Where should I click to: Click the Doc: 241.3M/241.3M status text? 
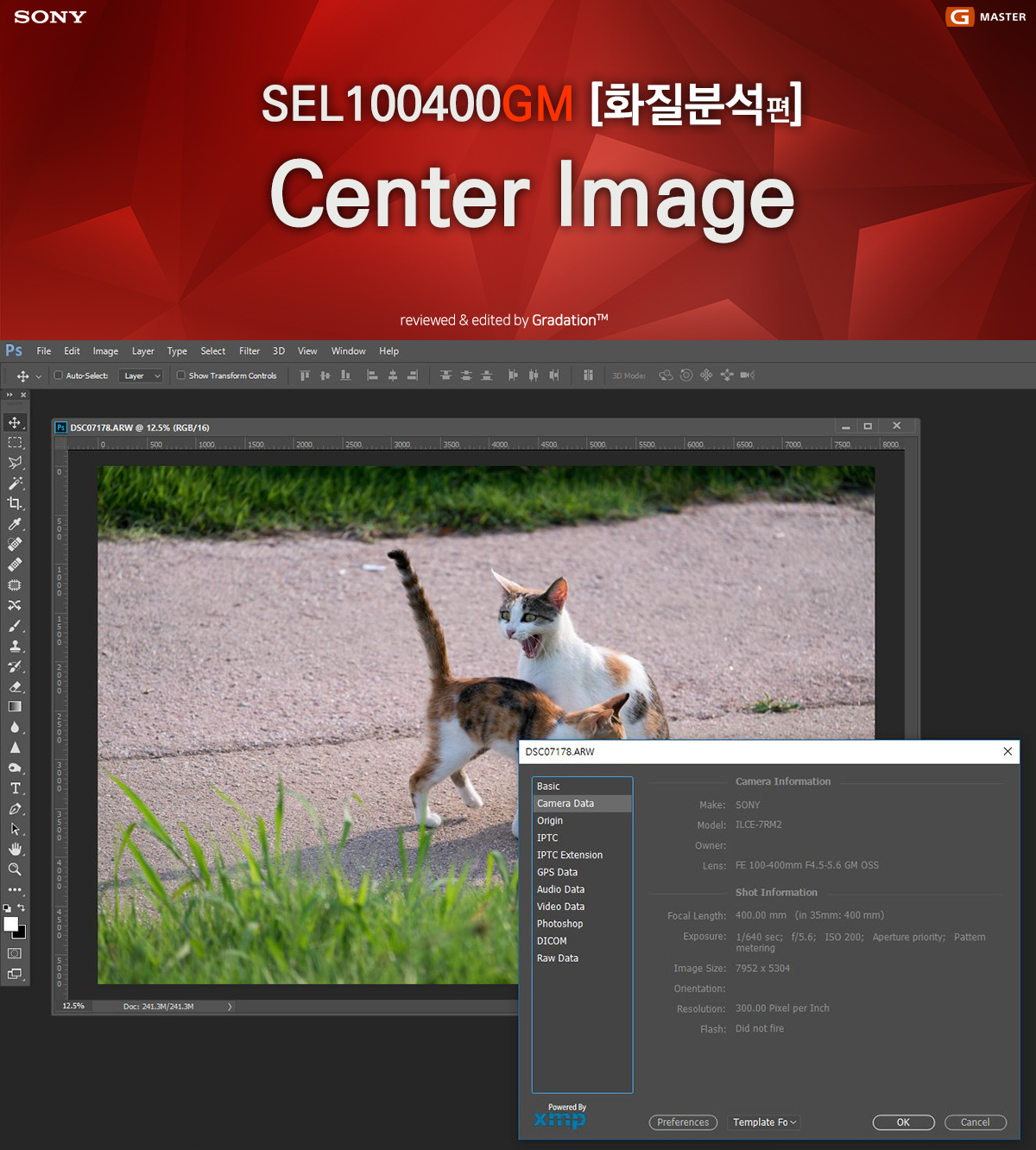pyautogui.click(x=159, y=1007)
